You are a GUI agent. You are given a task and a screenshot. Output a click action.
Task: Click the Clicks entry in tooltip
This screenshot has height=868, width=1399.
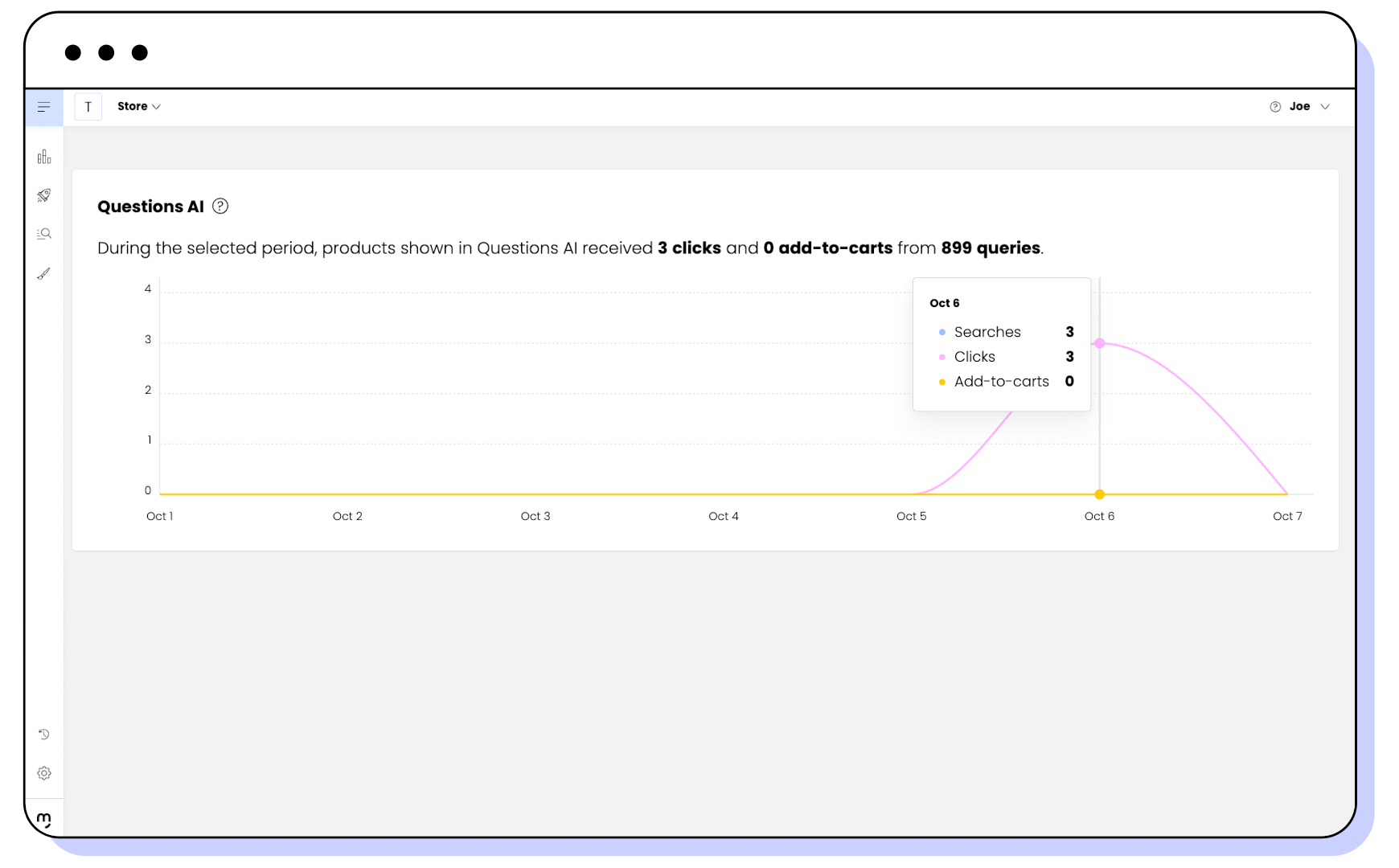coord(1006,357)
